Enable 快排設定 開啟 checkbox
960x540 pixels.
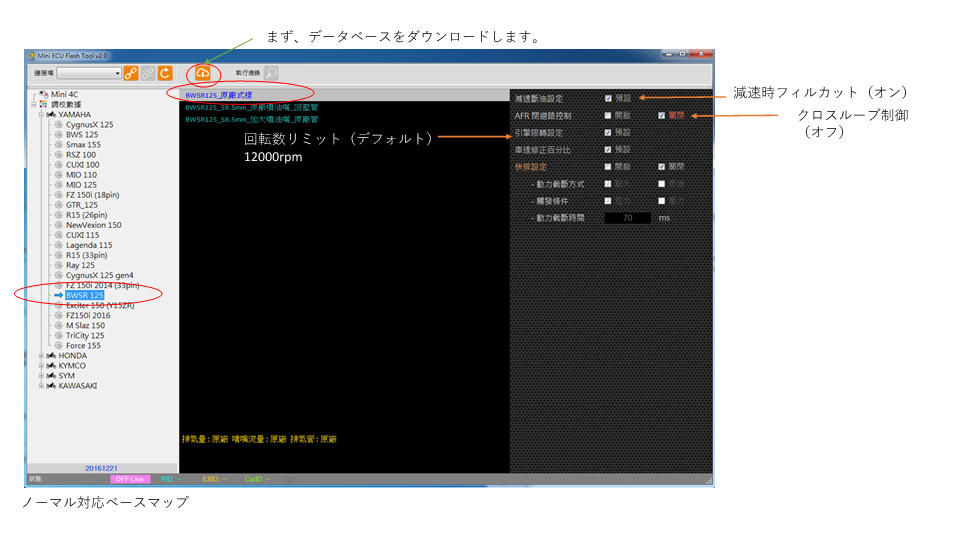(608, 167)
